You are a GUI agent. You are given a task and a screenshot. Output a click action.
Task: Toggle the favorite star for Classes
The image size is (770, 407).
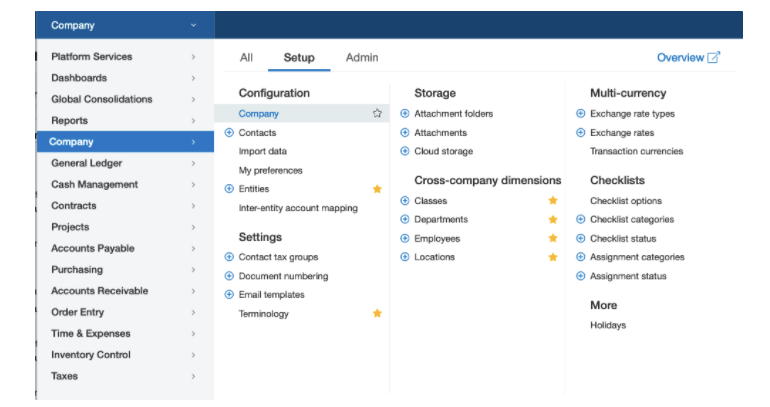(553, 200)
